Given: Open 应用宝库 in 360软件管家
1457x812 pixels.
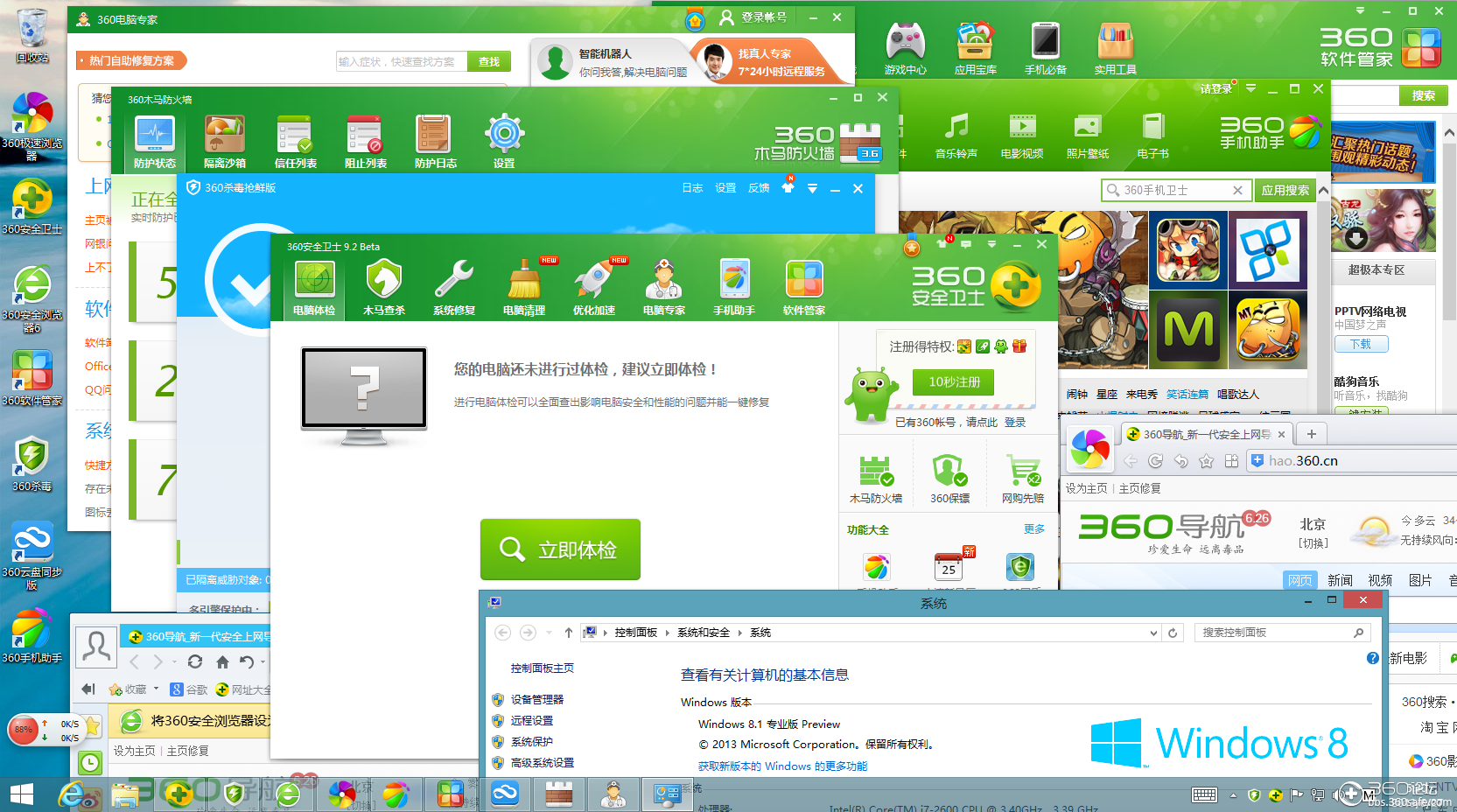Looking at the screenshot, I should pyautogui.click(x=975, y=48).
